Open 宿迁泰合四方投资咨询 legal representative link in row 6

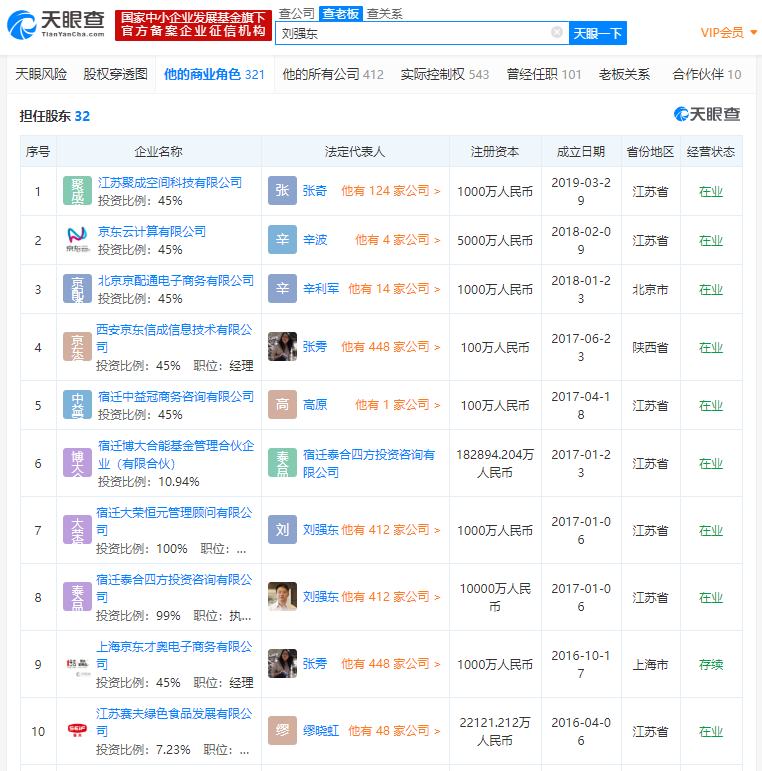coord(369,463)
